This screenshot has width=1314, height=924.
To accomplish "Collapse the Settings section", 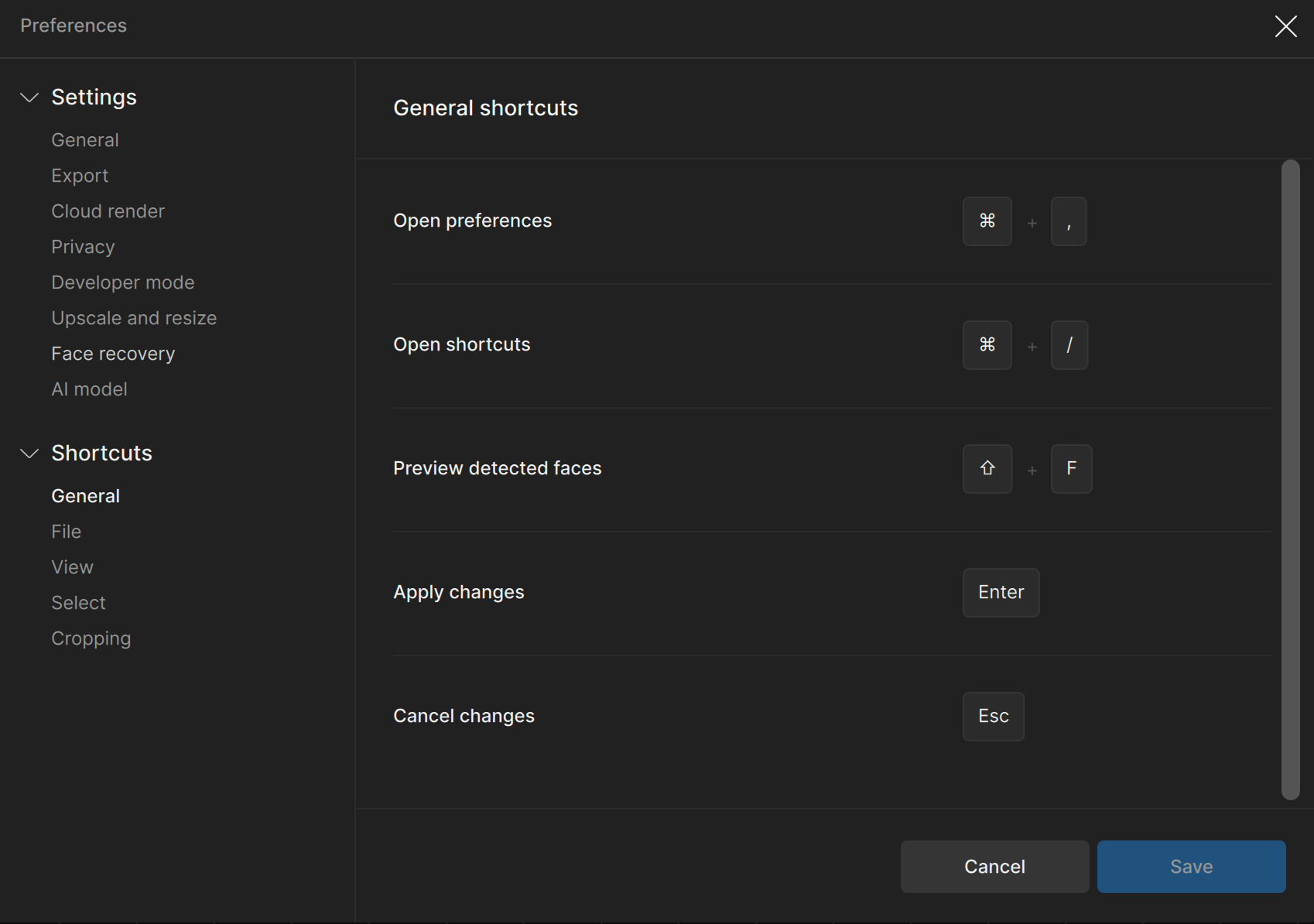I will pos(29,98).
